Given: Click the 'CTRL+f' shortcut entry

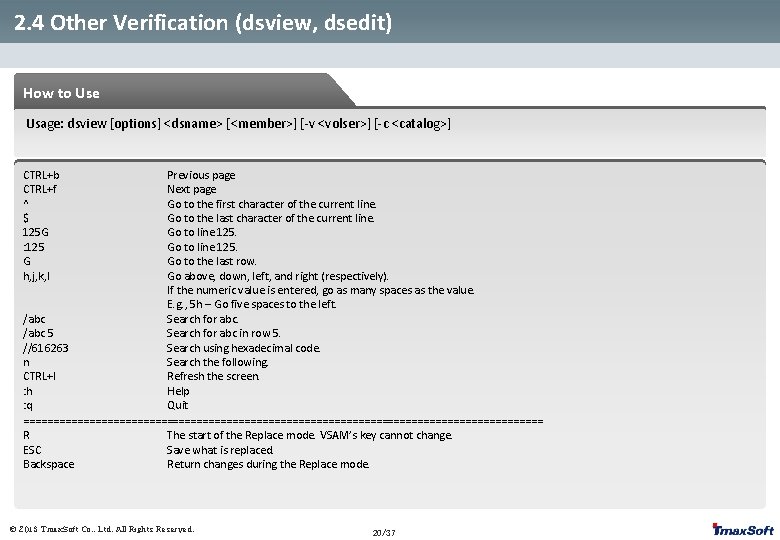Looking at the screenshot, I should pos(40,189).
